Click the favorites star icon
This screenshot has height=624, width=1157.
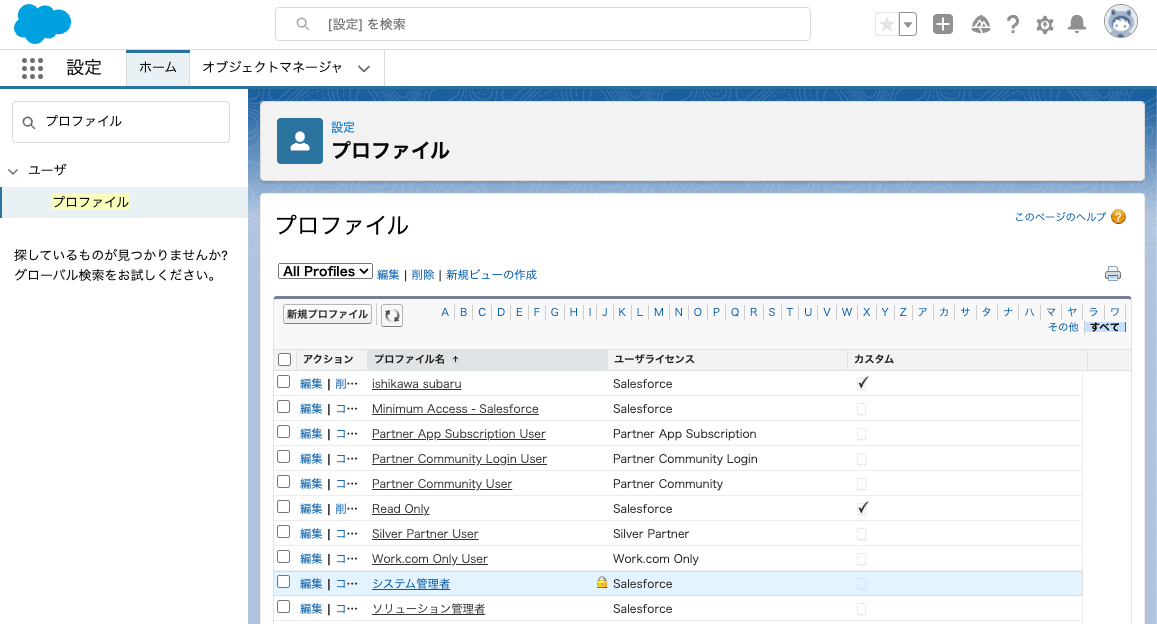point(887,24)
